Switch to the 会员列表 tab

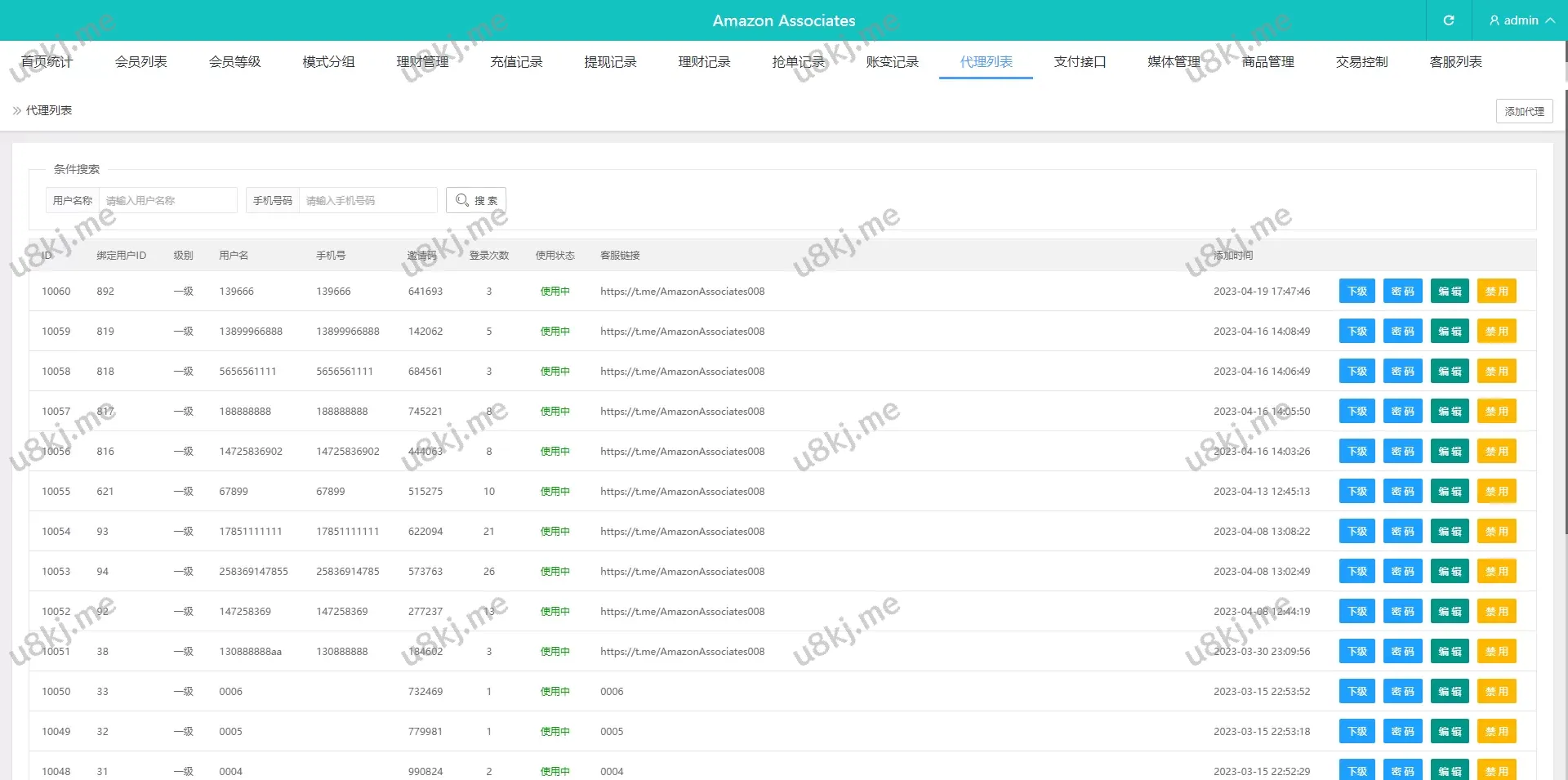tap(140, 62)
